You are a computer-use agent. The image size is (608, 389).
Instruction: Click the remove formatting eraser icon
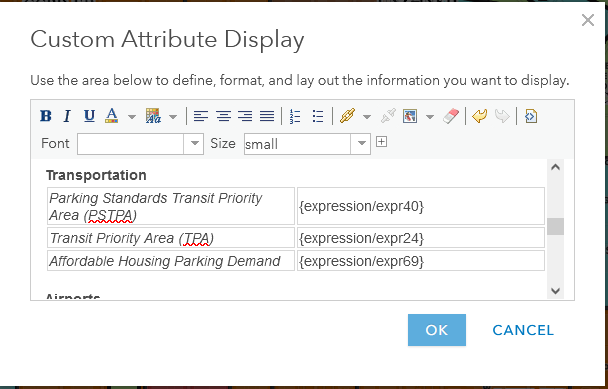click(451, 116)
